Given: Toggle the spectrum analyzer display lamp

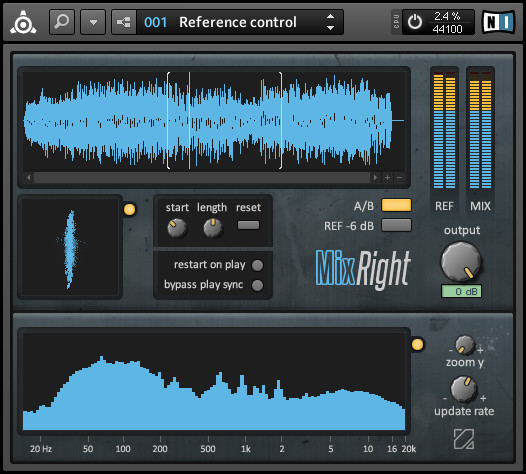Looking at the screenshot, I should point(417,345).
